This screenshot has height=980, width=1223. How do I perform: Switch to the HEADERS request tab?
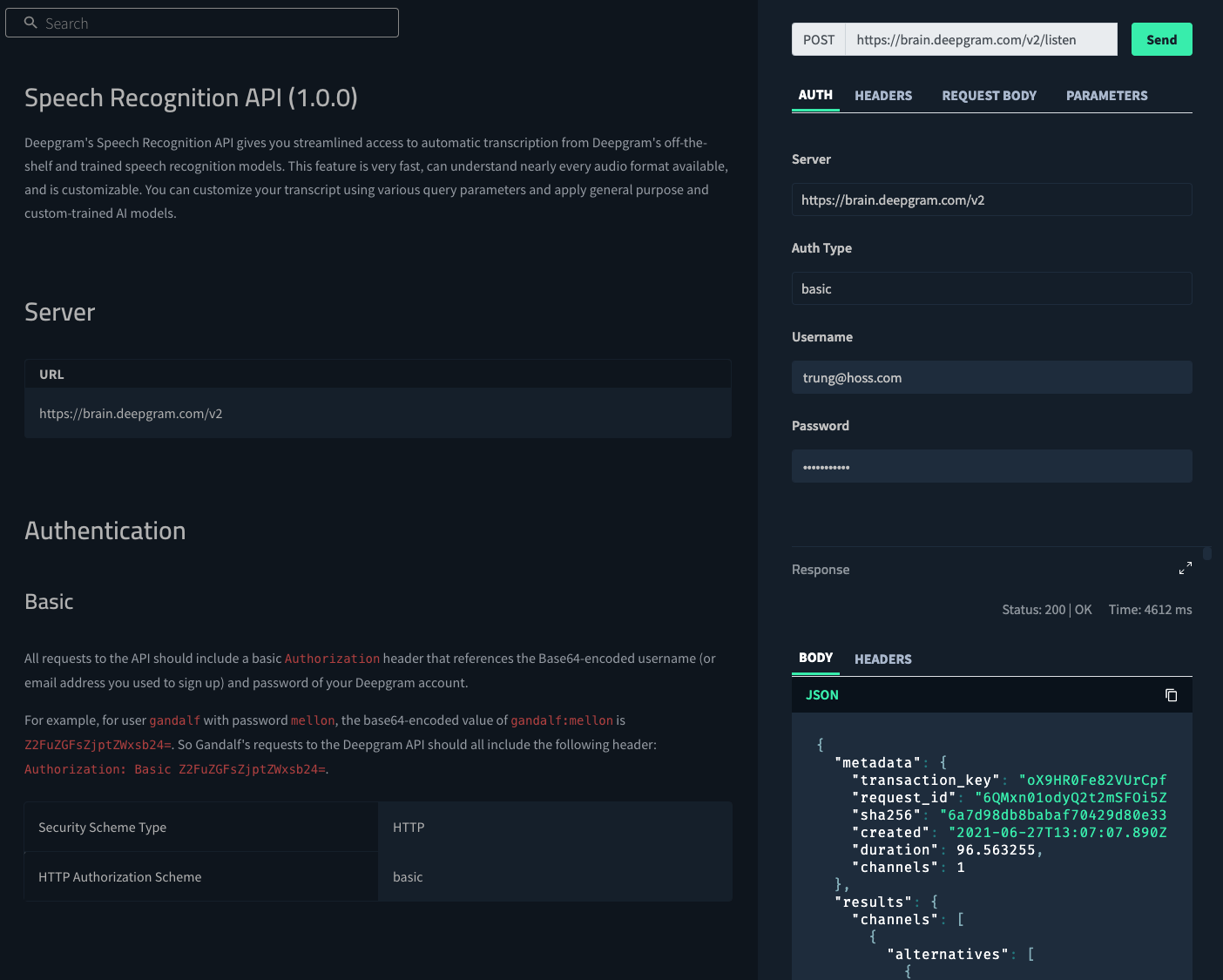[883, 96]
